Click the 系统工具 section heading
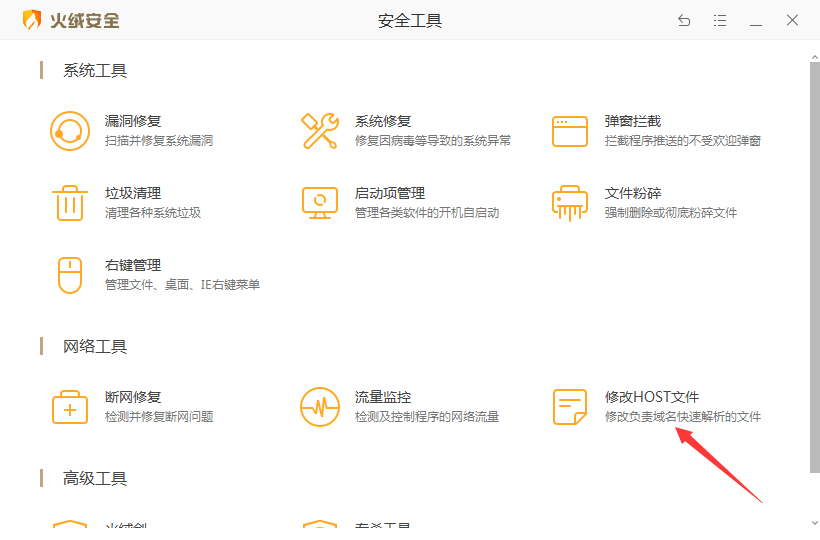Image resolution: width=820 pixels, height=540 pixels. click(x=95, y=71)
